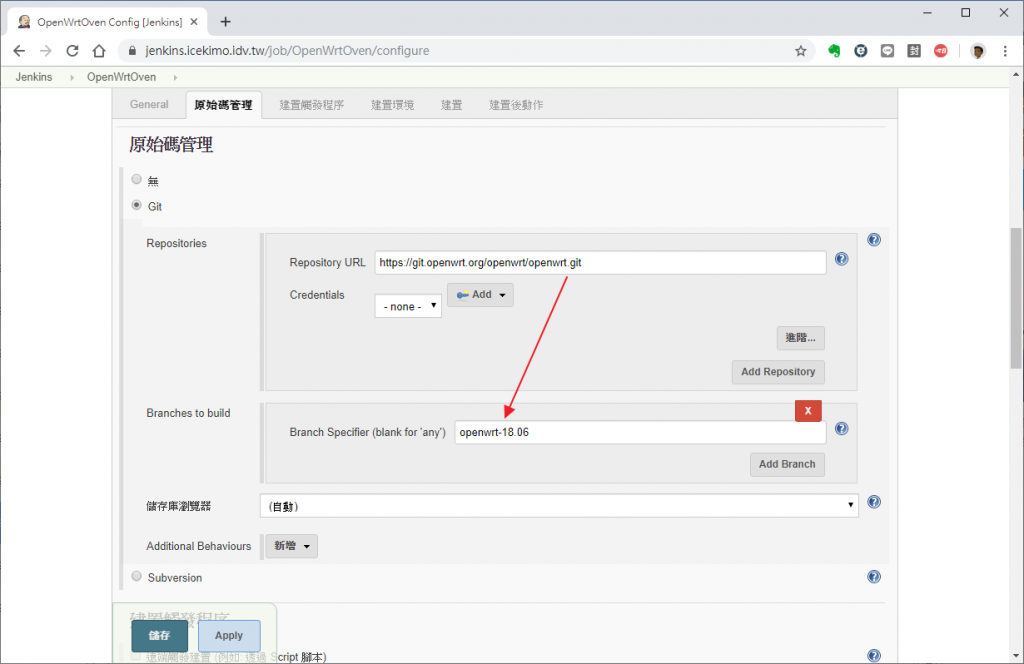The image size is (1024, 664).
Task: Select the Subversion radio button
Action: coord(136,576)
